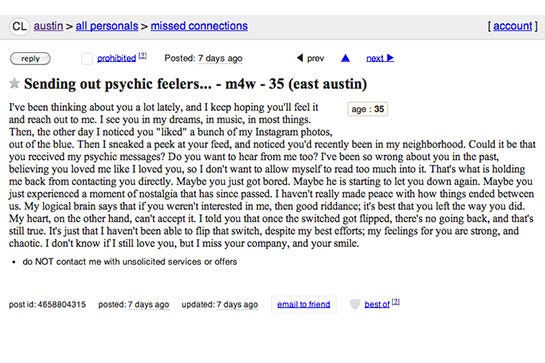
Task: Go to missed connections section
Action: point(199,26)
